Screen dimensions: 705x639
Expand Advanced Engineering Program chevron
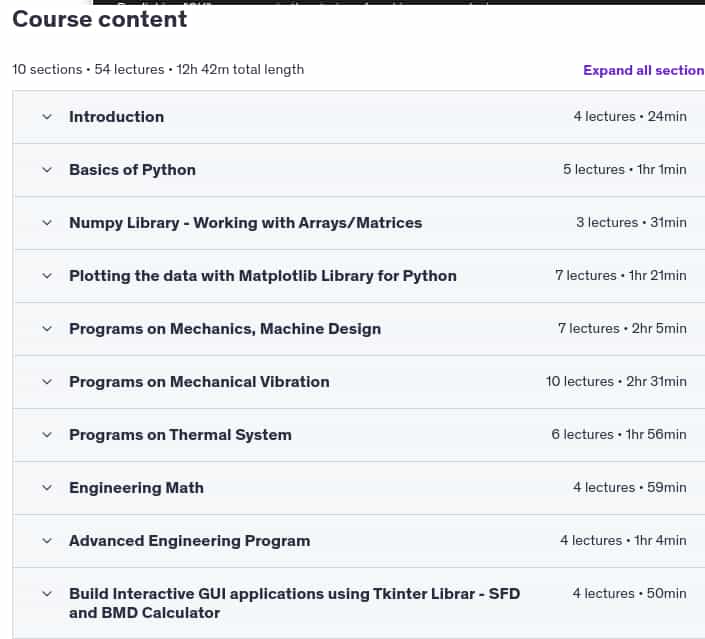(x=47, y=541)
